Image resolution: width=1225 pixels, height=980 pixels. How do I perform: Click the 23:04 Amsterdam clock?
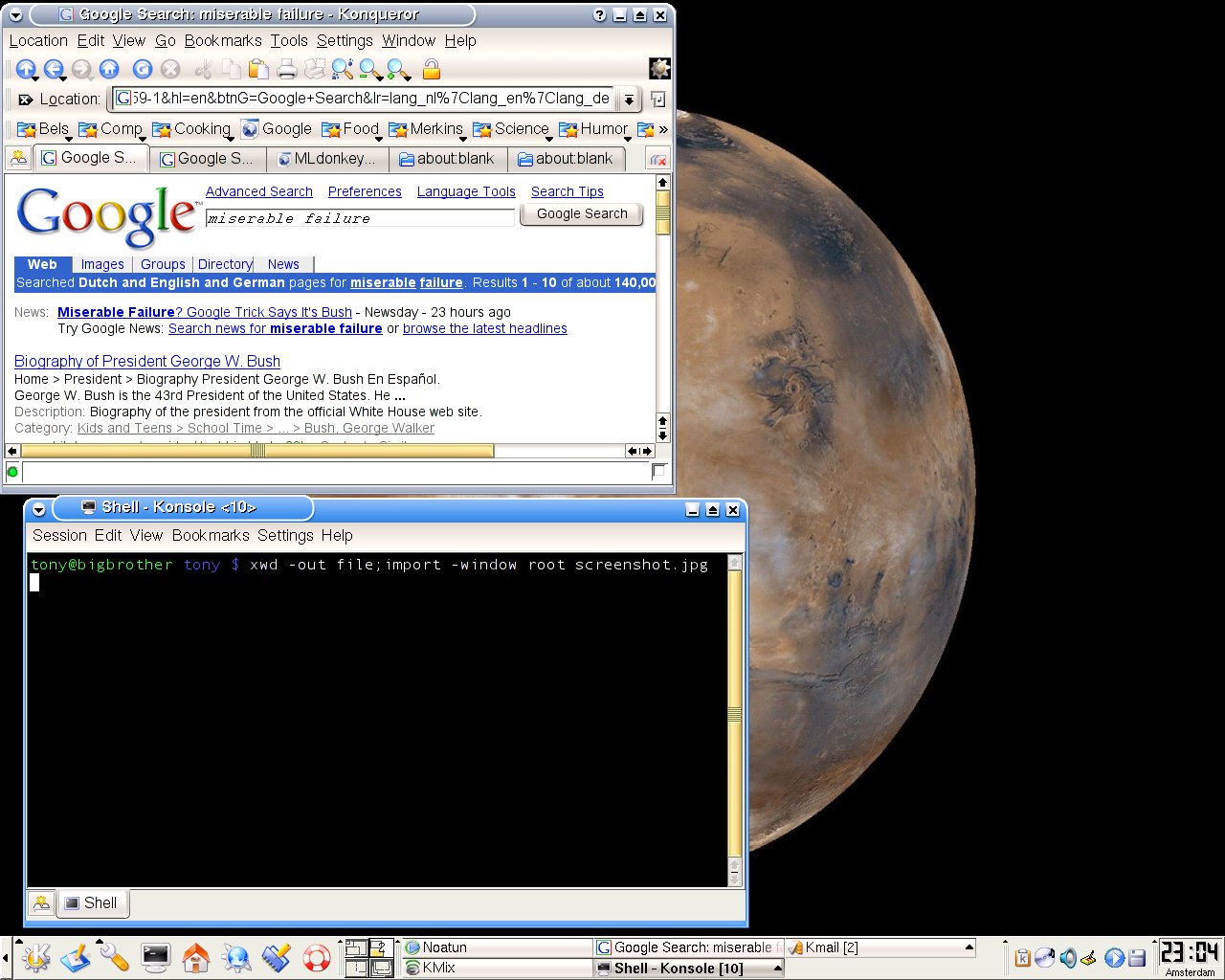pyautogui.click(x=1190, y=957)
